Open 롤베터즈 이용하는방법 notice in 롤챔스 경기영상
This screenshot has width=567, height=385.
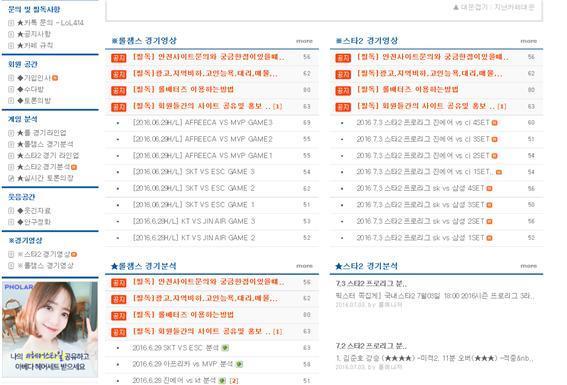click(x=183, y=90)
